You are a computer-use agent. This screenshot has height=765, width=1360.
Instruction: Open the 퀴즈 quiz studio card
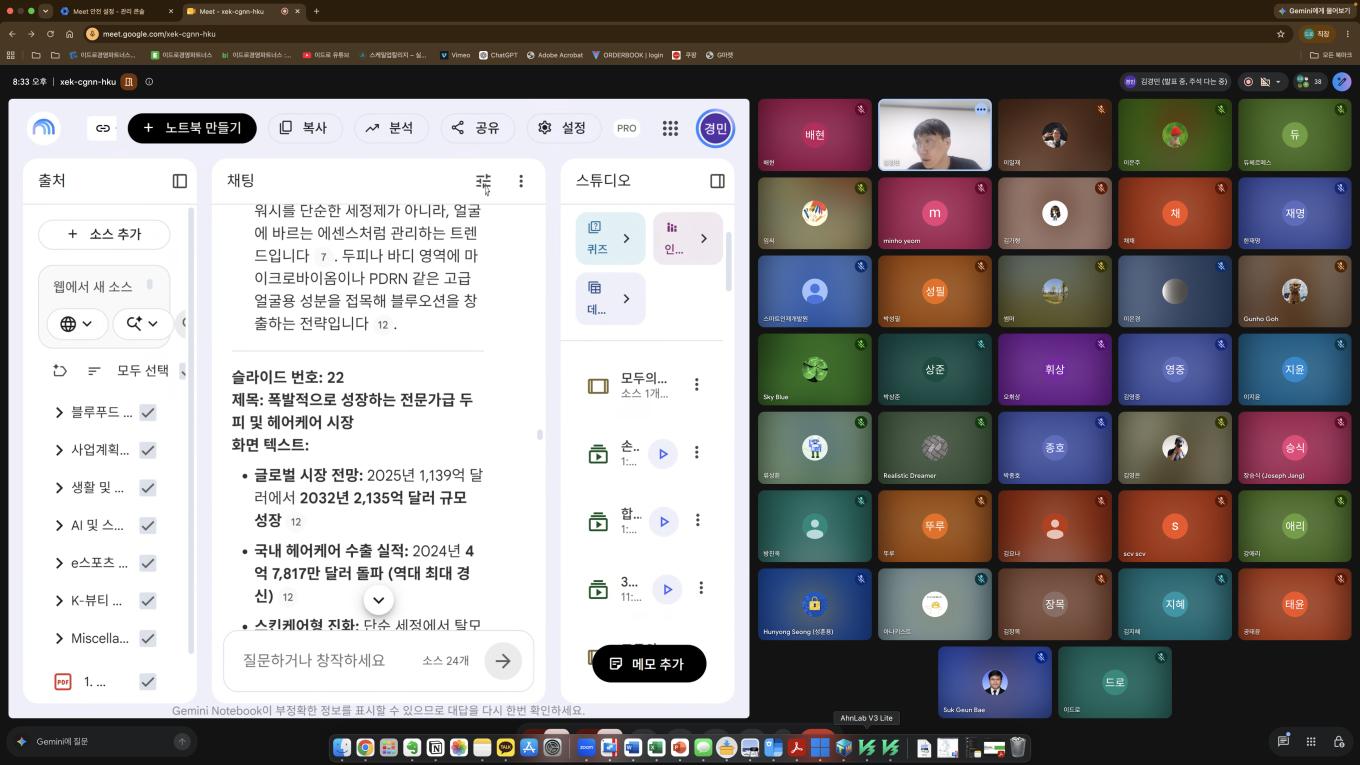(610, 238)
